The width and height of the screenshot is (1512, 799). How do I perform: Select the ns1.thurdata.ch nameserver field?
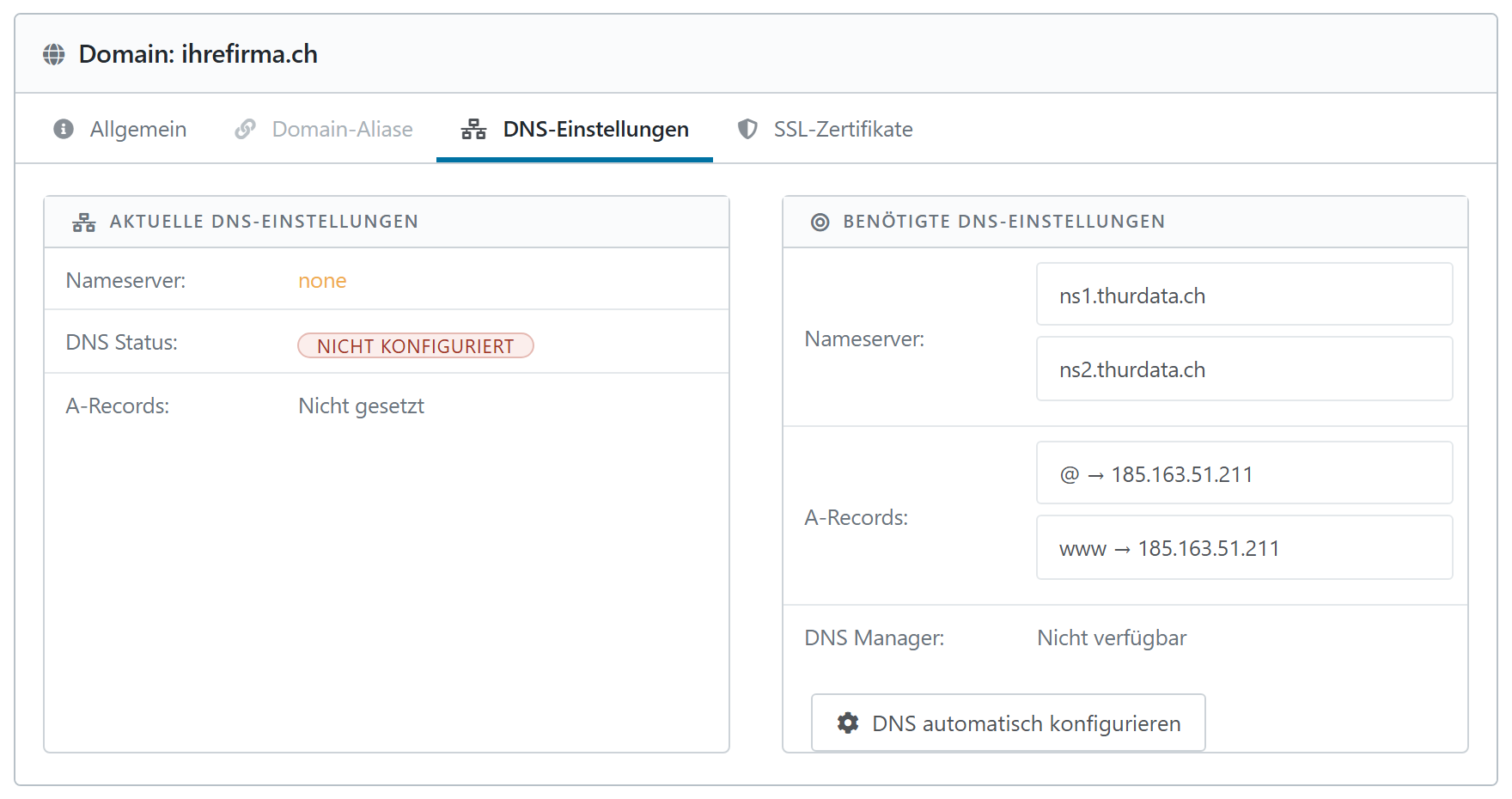point(1244,295)
